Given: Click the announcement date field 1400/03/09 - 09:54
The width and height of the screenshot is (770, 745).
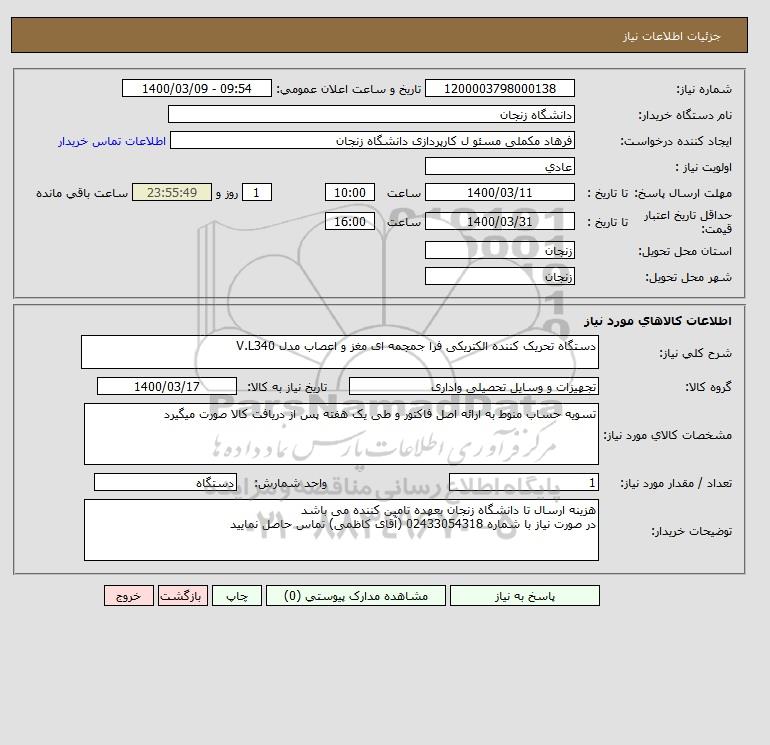Looking at the screenshot, I should [196, 88].
